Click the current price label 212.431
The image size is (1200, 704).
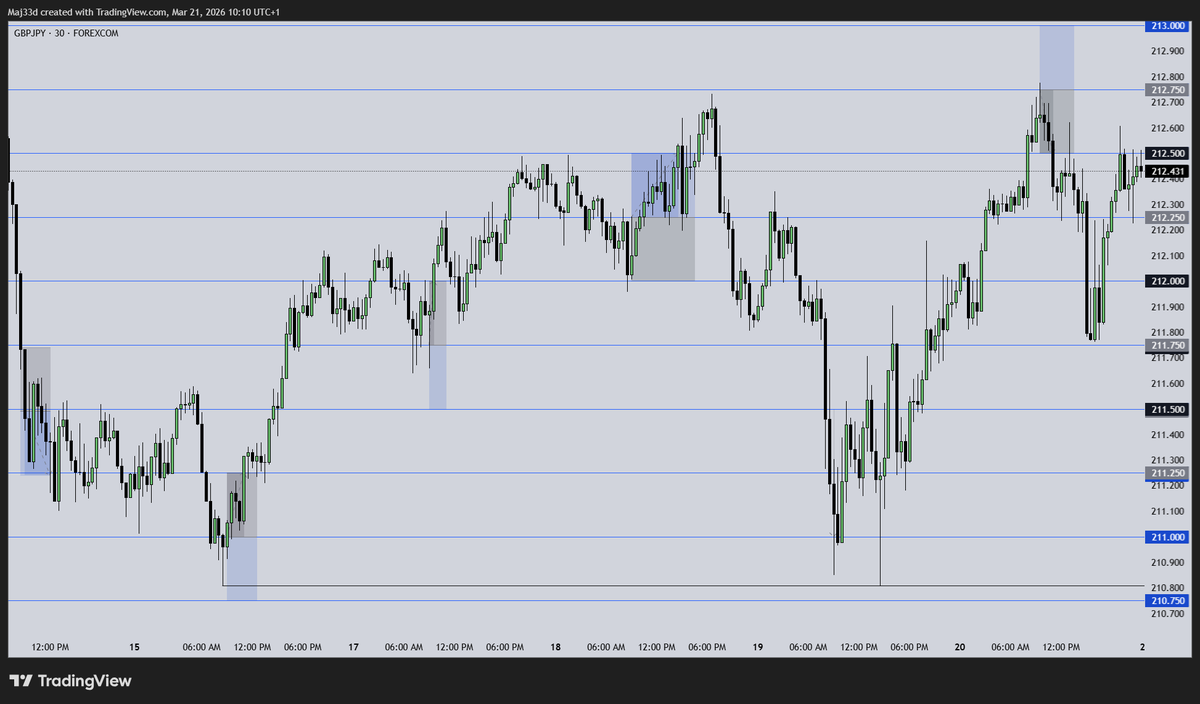coord(1166,171)
